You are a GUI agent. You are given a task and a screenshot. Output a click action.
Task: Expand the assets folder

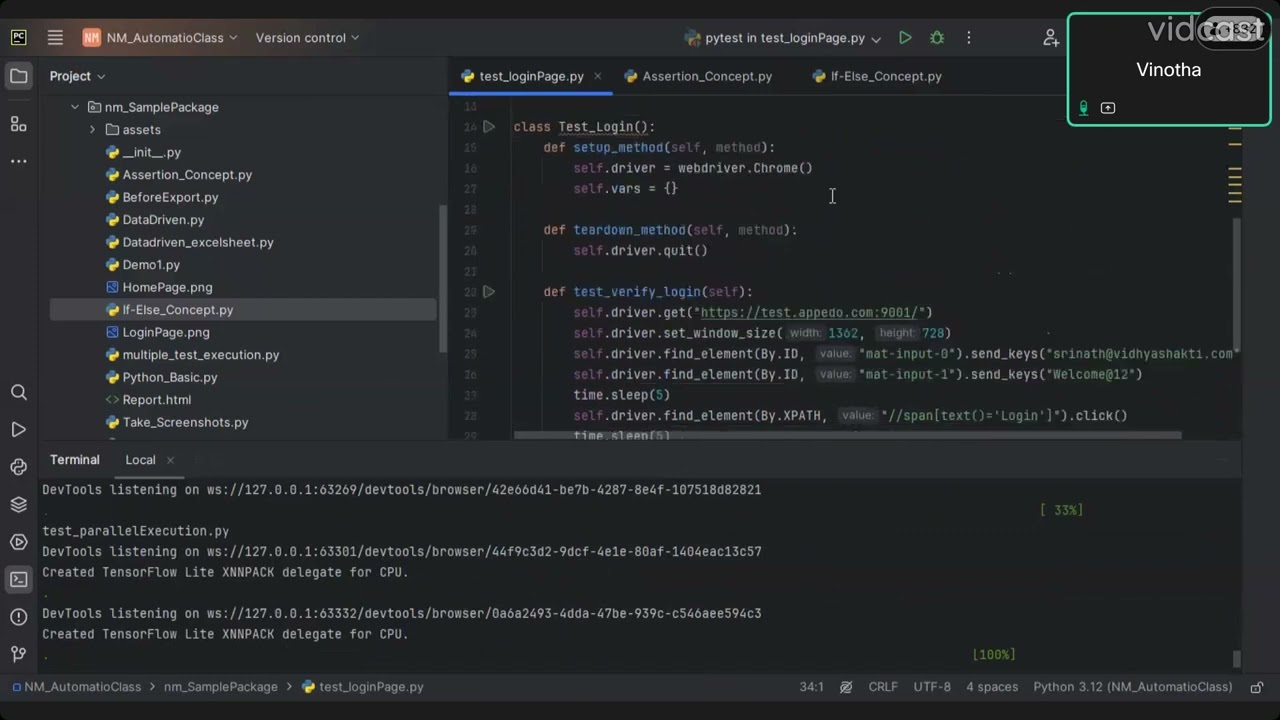(x=92, y=130)
